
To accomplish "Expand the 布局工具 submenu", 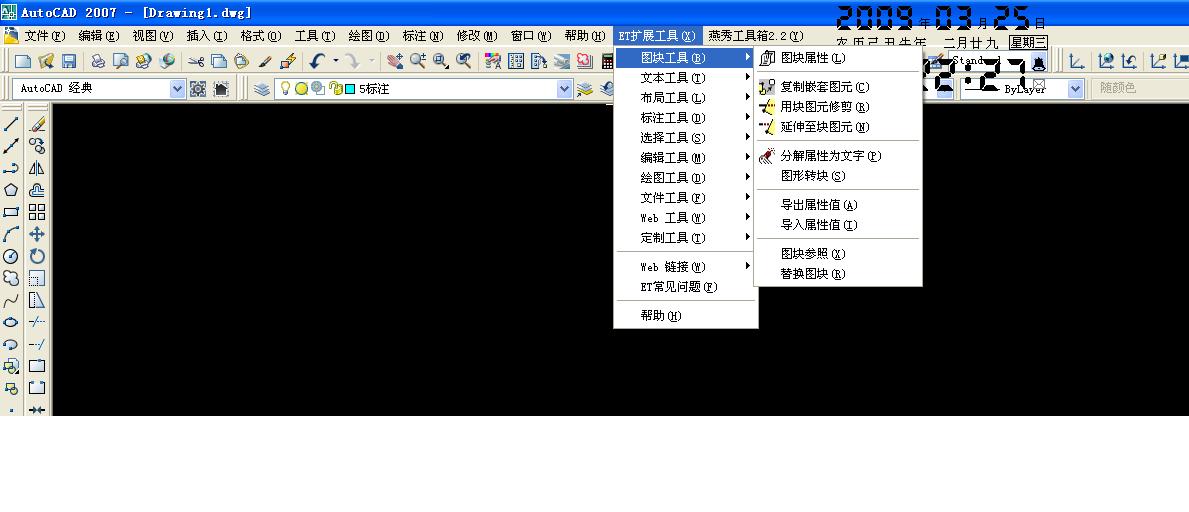I will click(685, 97).
